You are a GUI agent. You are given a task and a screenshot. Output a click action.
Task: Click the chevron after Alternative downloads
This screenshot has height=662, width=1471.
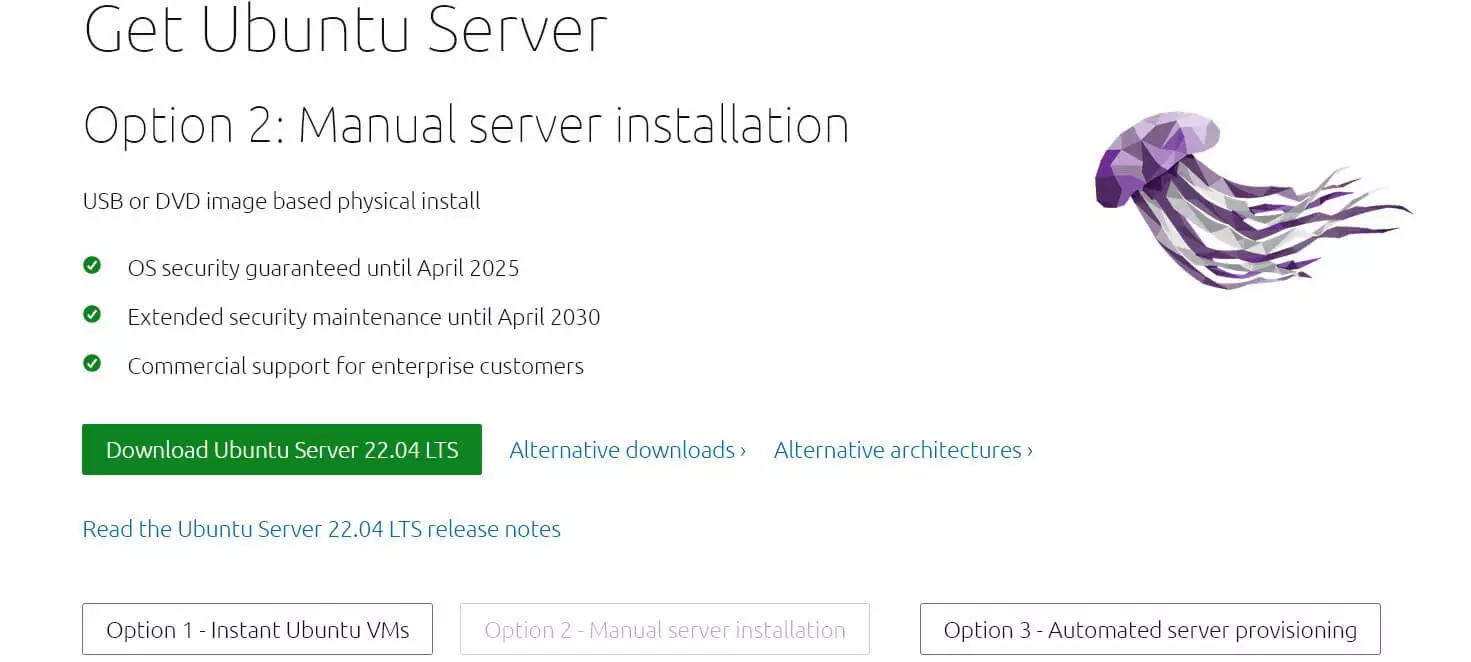(x=743, y=451)
